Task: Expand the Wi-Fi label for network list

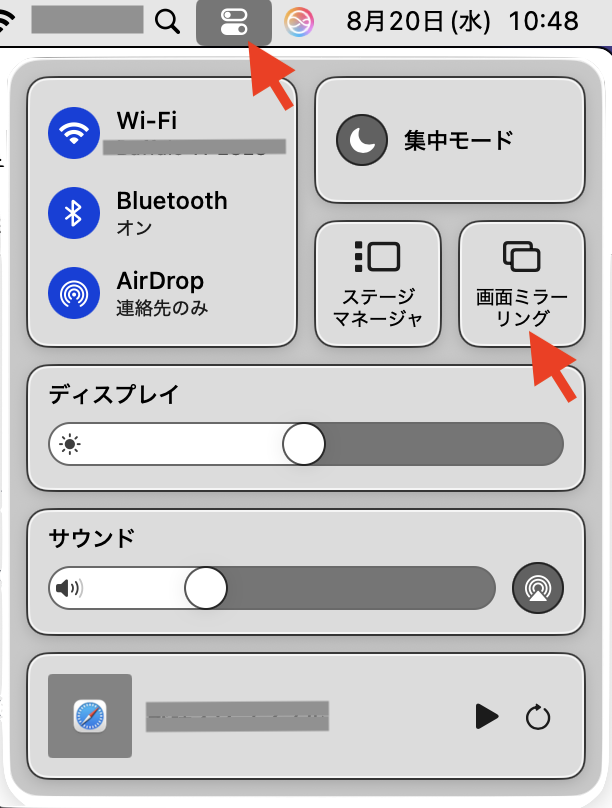Action: click(x=147, y=121)
